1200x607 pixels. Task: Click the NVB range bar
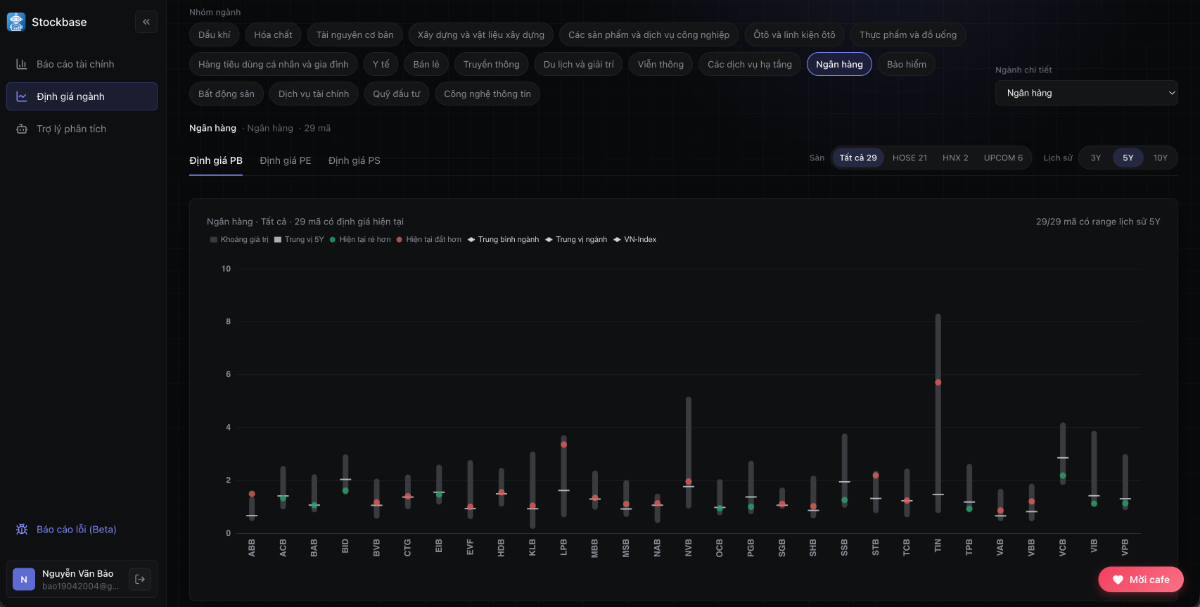(689, 452)
